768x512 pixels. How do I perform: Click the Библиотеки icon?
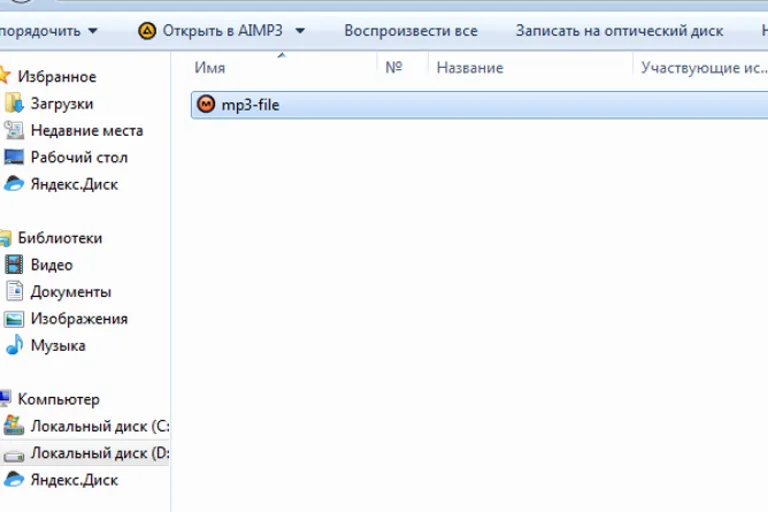[5, 238]
